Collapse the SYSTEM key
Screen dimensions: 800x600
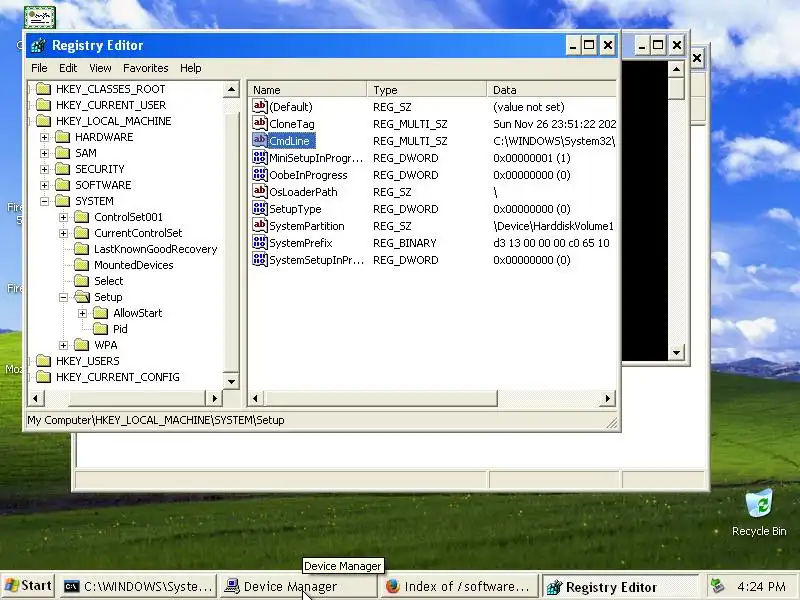(44, 201)
